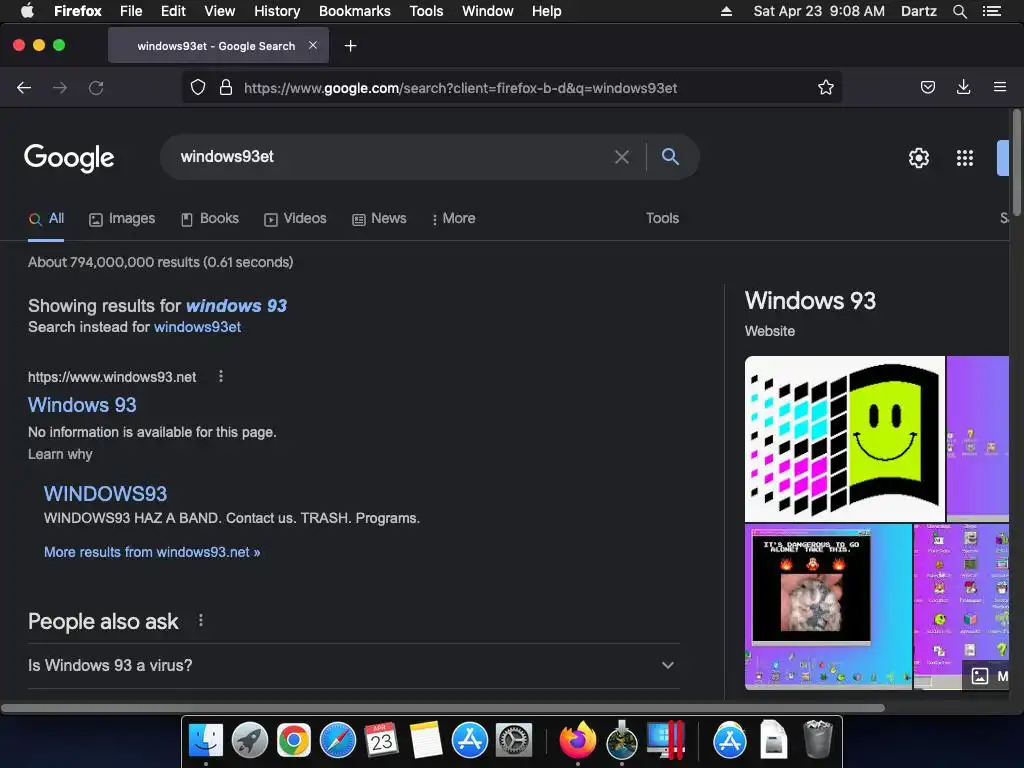Open the Apple menu logo
Screen dimensions: 1024x768
27,10
